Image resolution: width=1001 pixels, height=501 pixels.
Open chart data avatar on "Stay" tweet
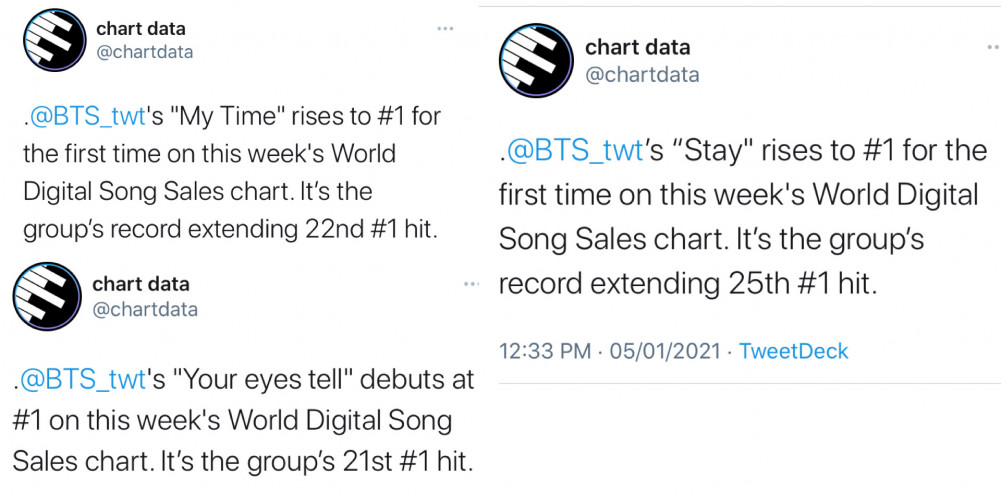pyautogui.click(x=536, y=61)
